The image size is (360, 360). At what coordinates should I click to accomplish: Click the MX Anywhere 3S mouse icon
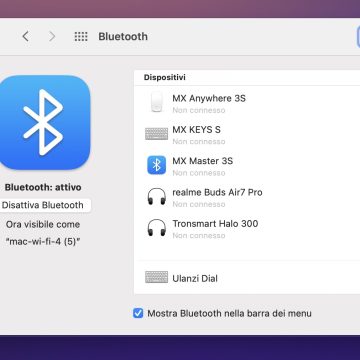[x=157, y=102]
